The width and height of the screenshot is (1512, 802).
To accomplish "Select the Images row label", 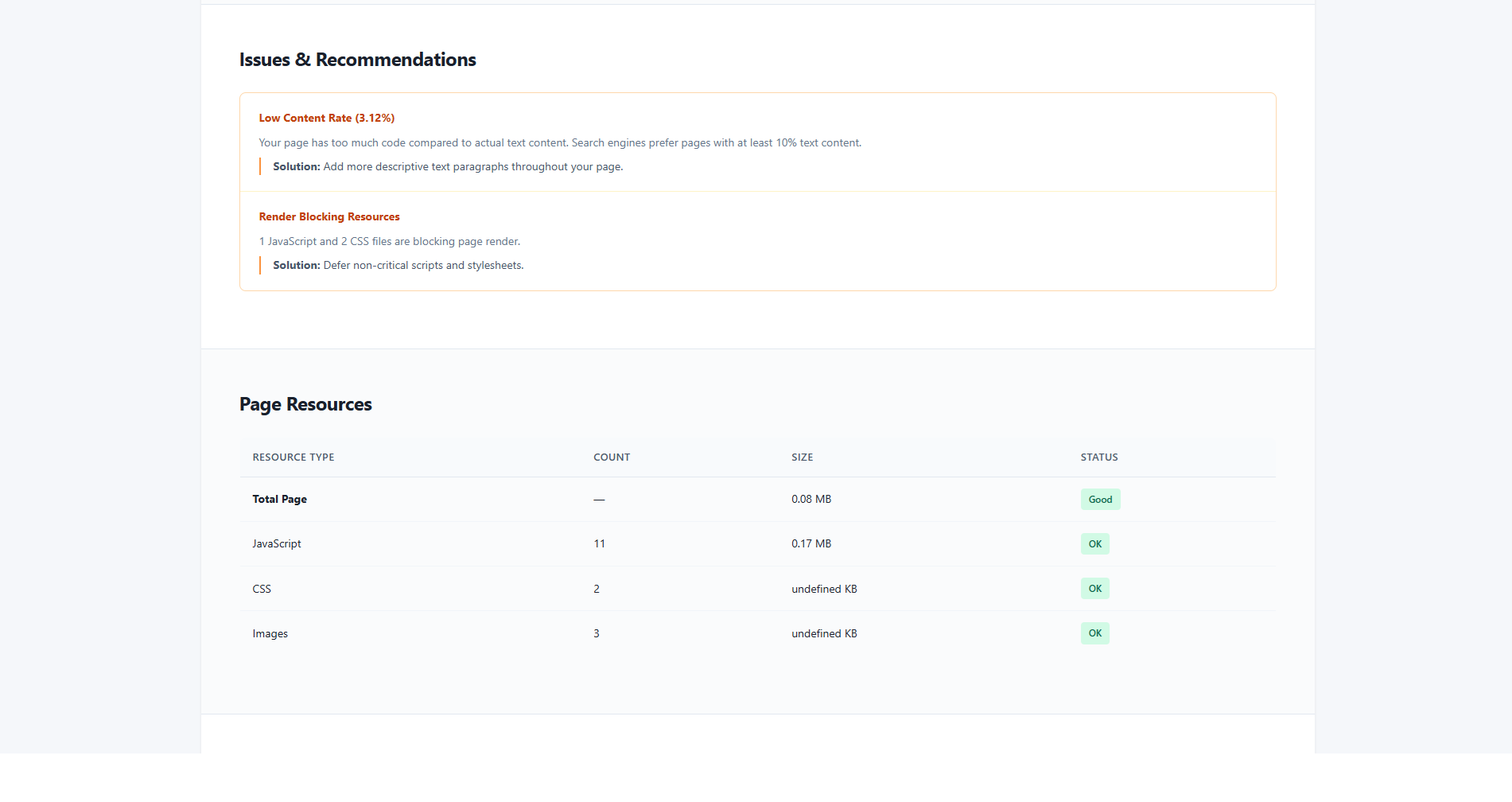I will (x=270, y=633).
